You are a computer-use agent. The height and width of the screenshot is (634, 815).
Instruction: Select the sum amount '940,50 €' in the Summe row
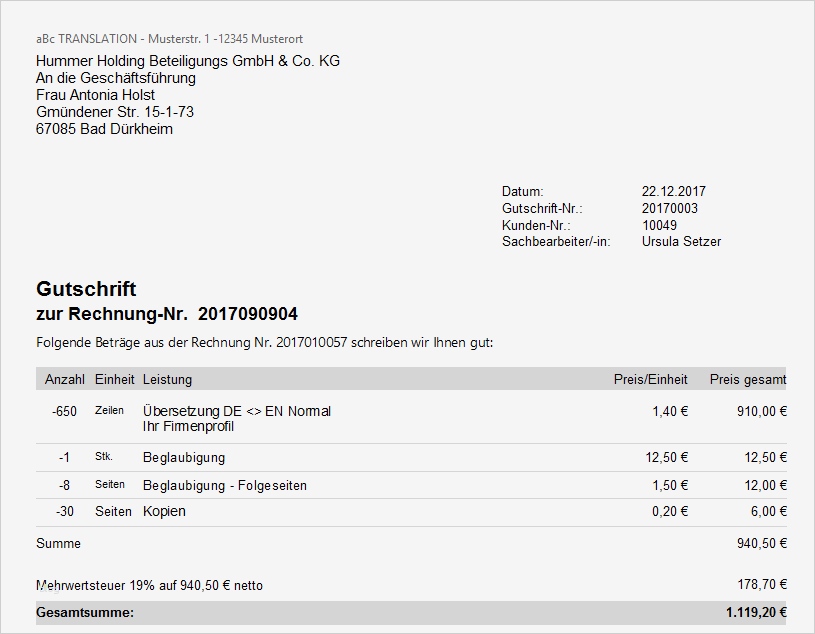(x=761, y=544)
